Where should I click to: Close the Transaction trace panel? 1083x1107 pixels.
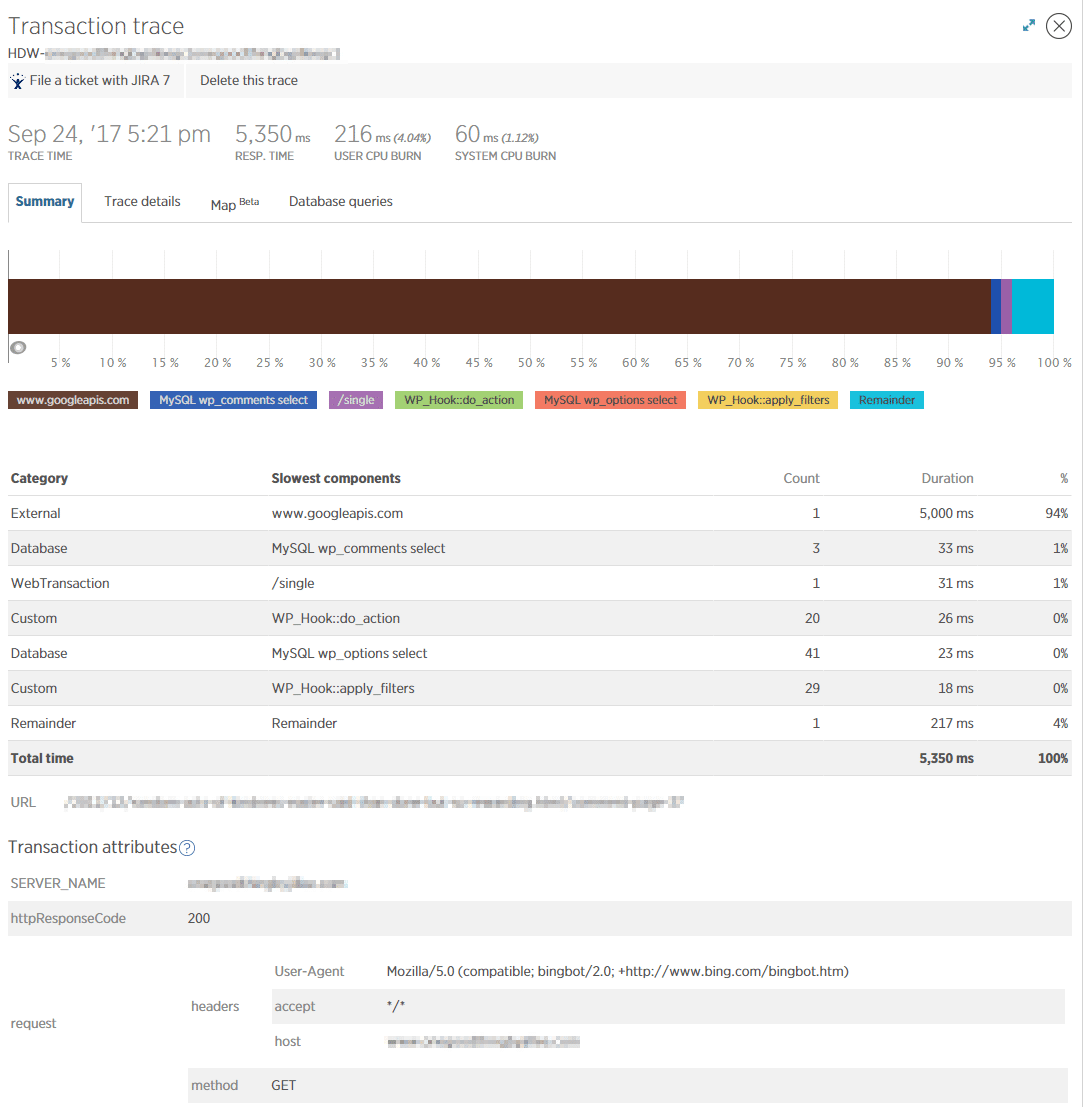[x=1059, y=25]
